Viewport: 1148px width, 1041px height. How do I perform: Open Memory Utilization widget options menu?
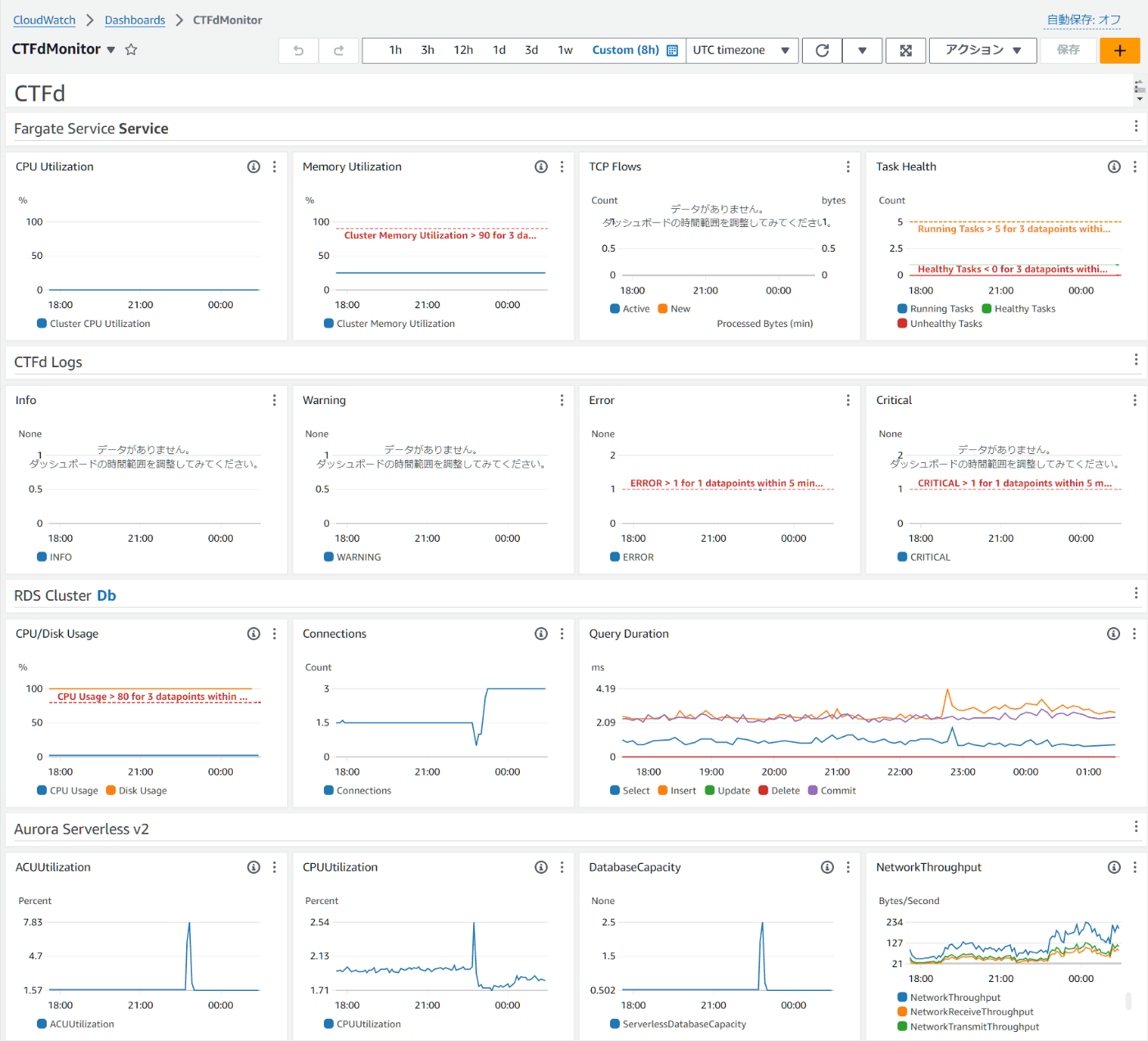[x=562, y=166]
